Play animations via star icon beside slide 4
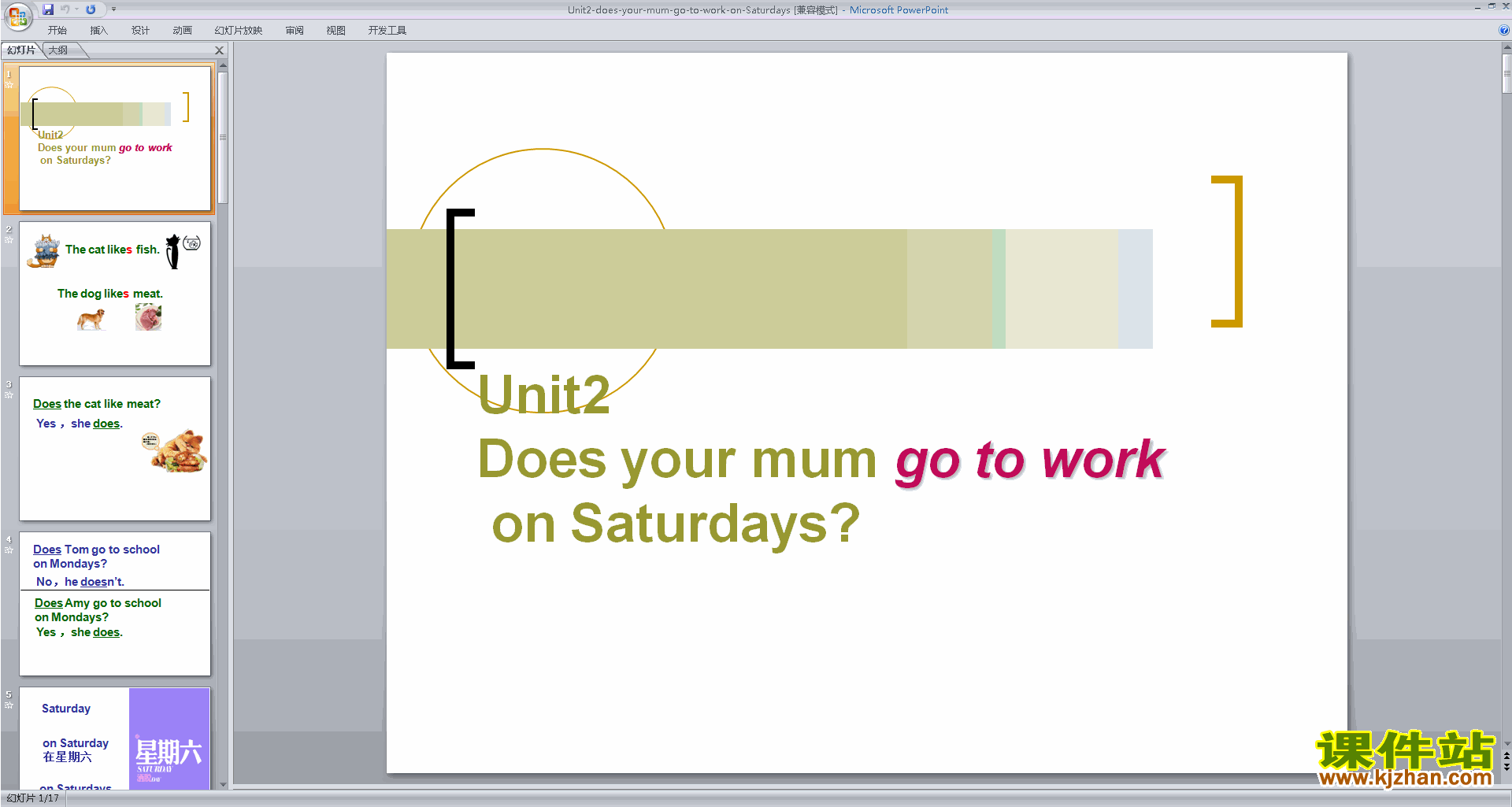Viewport: 1512px width, 807px height. (9, 550)
